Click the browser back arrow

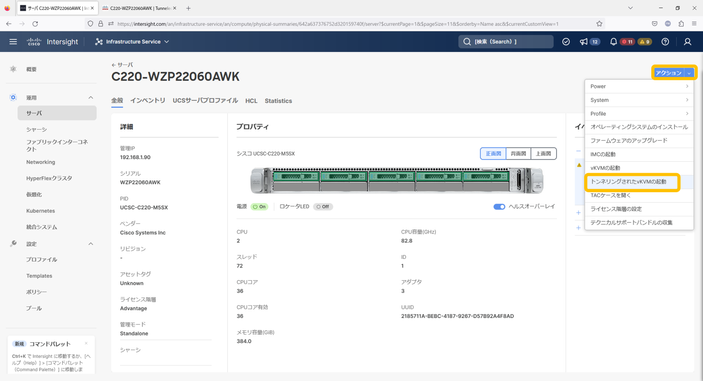9,24
